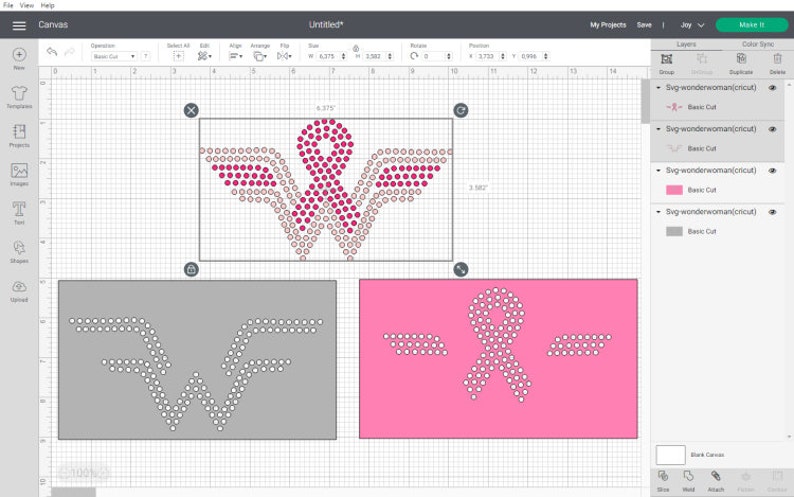Click the Make It button
The height and width of the screenshot is (497, 794).
751,25
